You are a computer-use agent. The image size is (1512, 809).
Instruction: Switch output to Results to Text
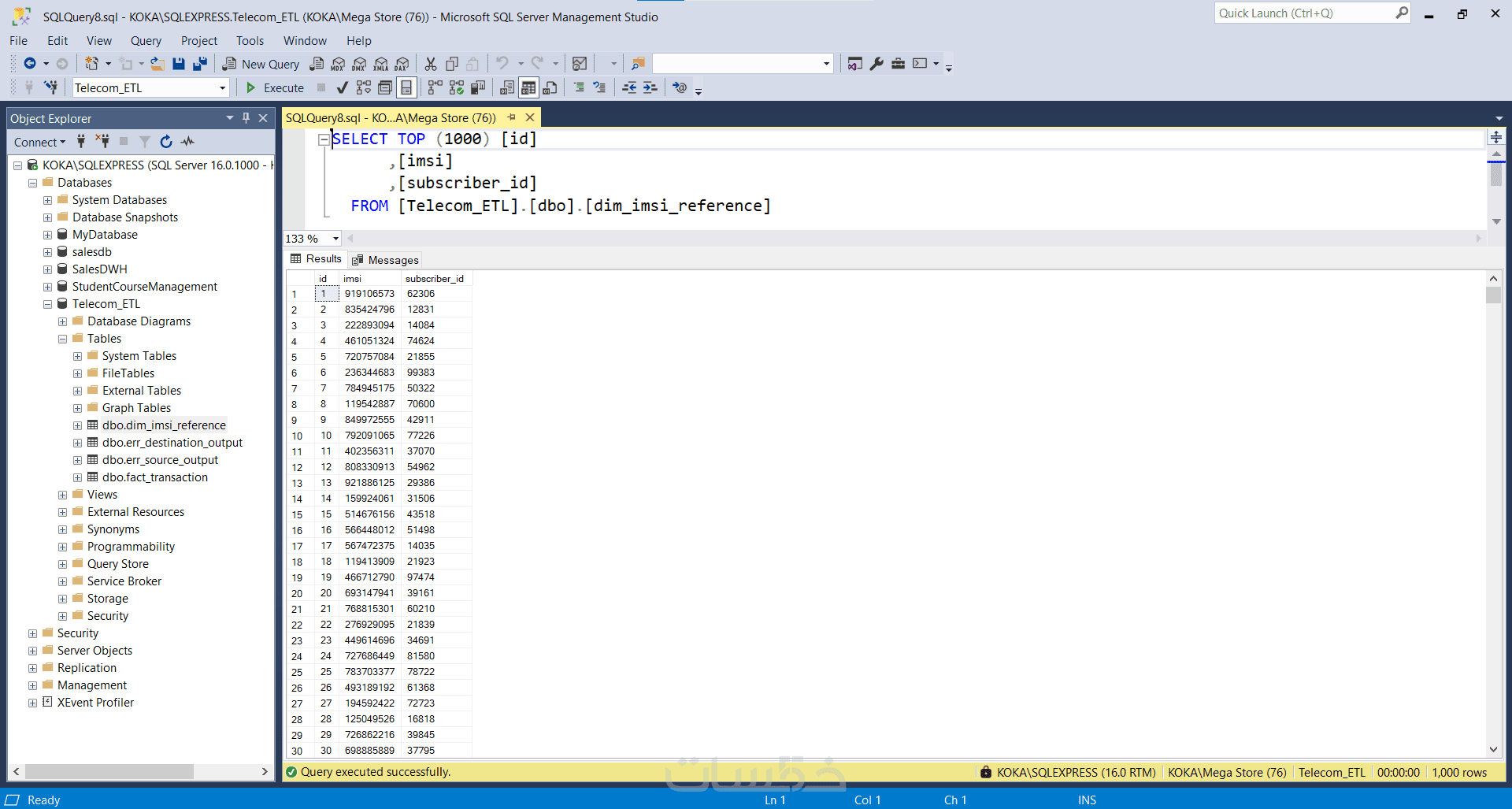click(507, 87)
